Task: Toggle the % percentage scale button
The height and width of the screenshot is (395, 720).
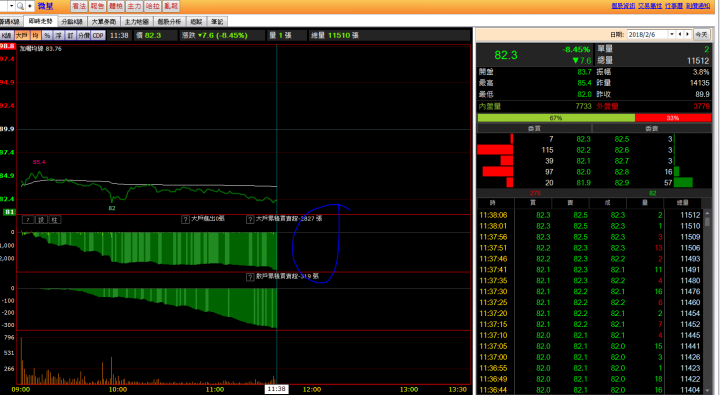Action: [x=47, y=35]
